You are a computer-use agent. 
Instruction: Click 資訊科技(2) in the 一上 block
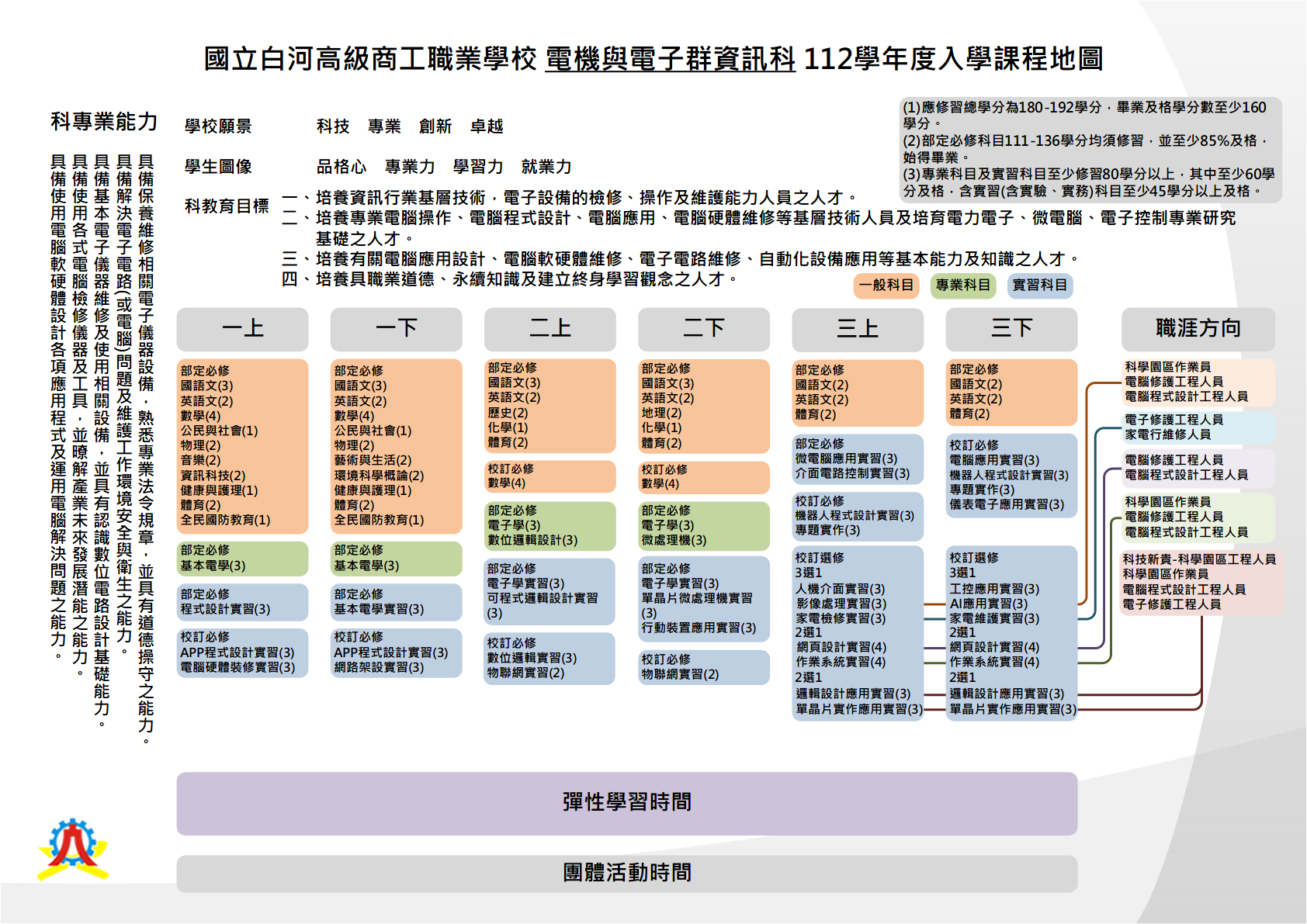(213, 476)
